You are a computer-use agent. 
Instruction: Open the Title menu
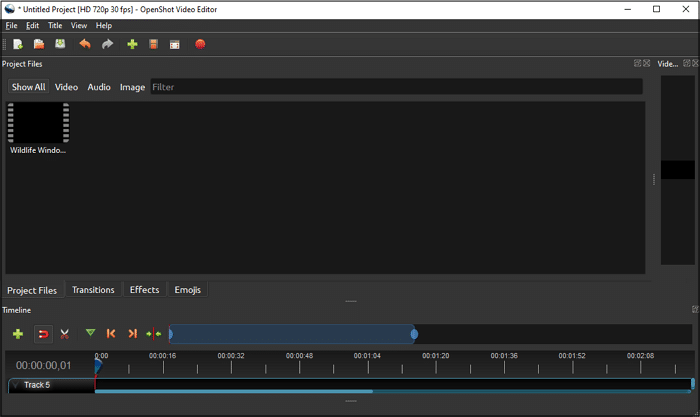click(x=55, y=26)
